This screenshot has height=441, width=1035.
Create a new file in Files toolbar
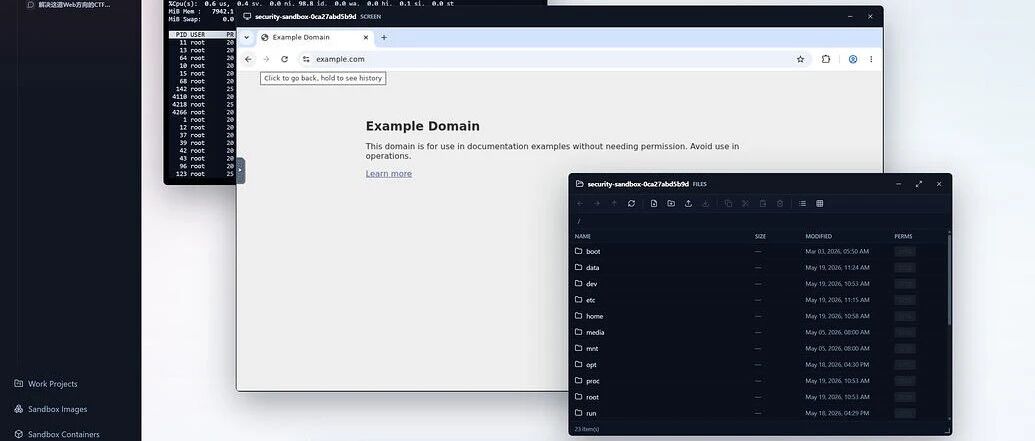point(653,203)
